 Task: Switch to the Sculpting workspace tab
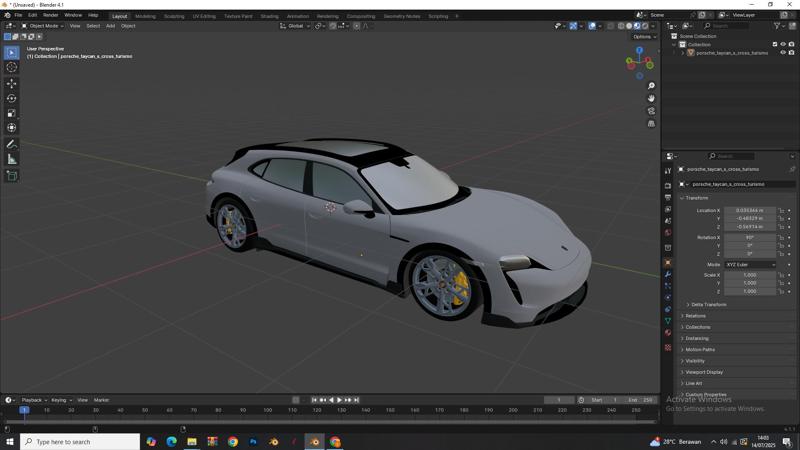click(x=174, y=16)
